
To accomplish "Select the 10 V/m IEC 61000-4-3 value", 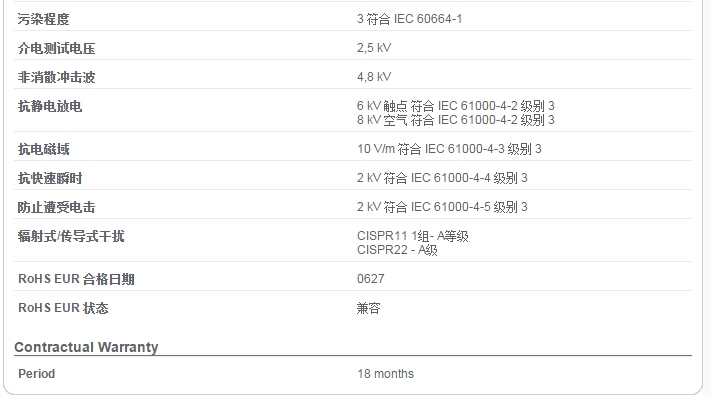I will click(x=449, y=149).
